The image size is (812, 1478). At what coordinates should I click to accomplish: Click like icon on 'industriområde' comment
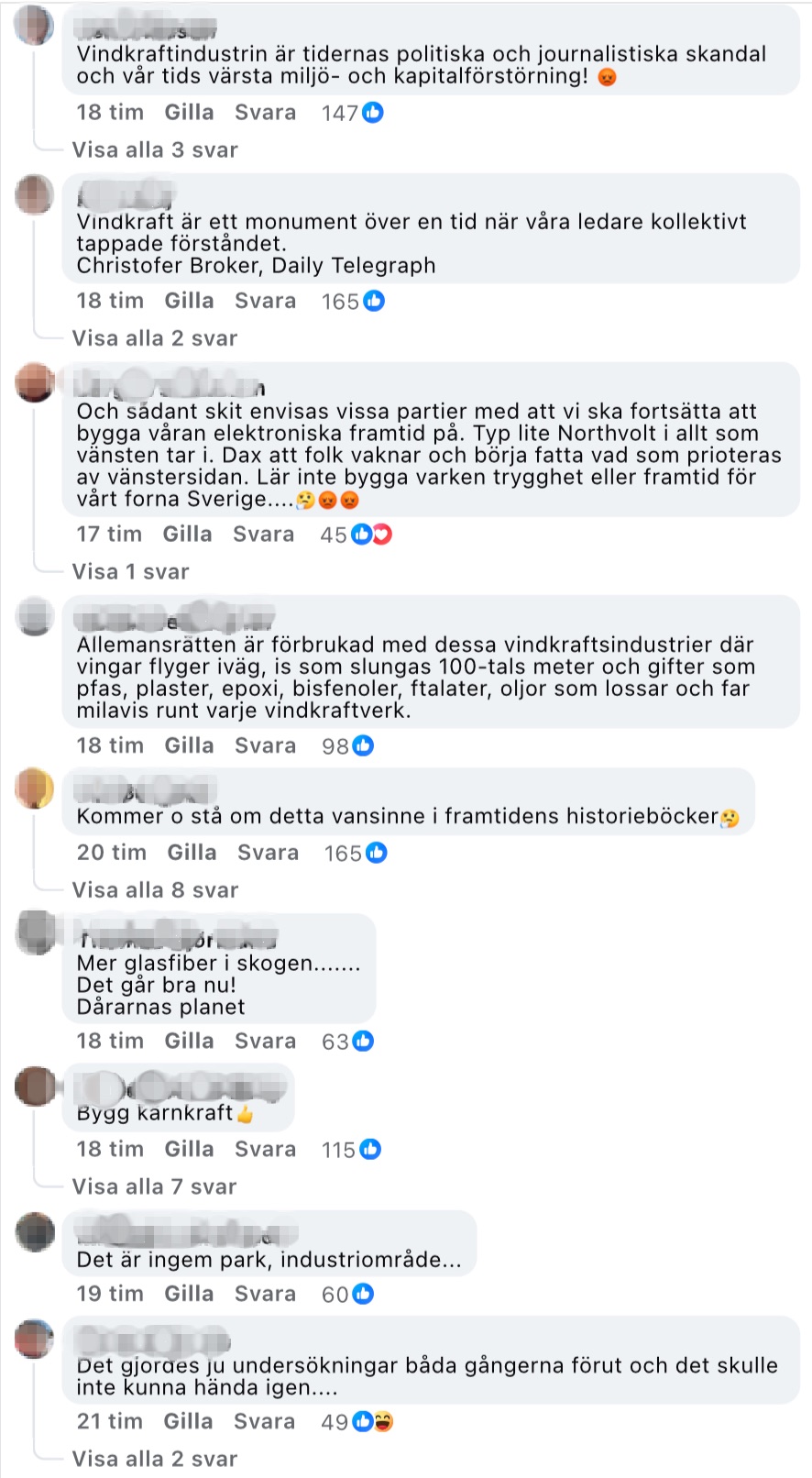[x=364, y=1294]
